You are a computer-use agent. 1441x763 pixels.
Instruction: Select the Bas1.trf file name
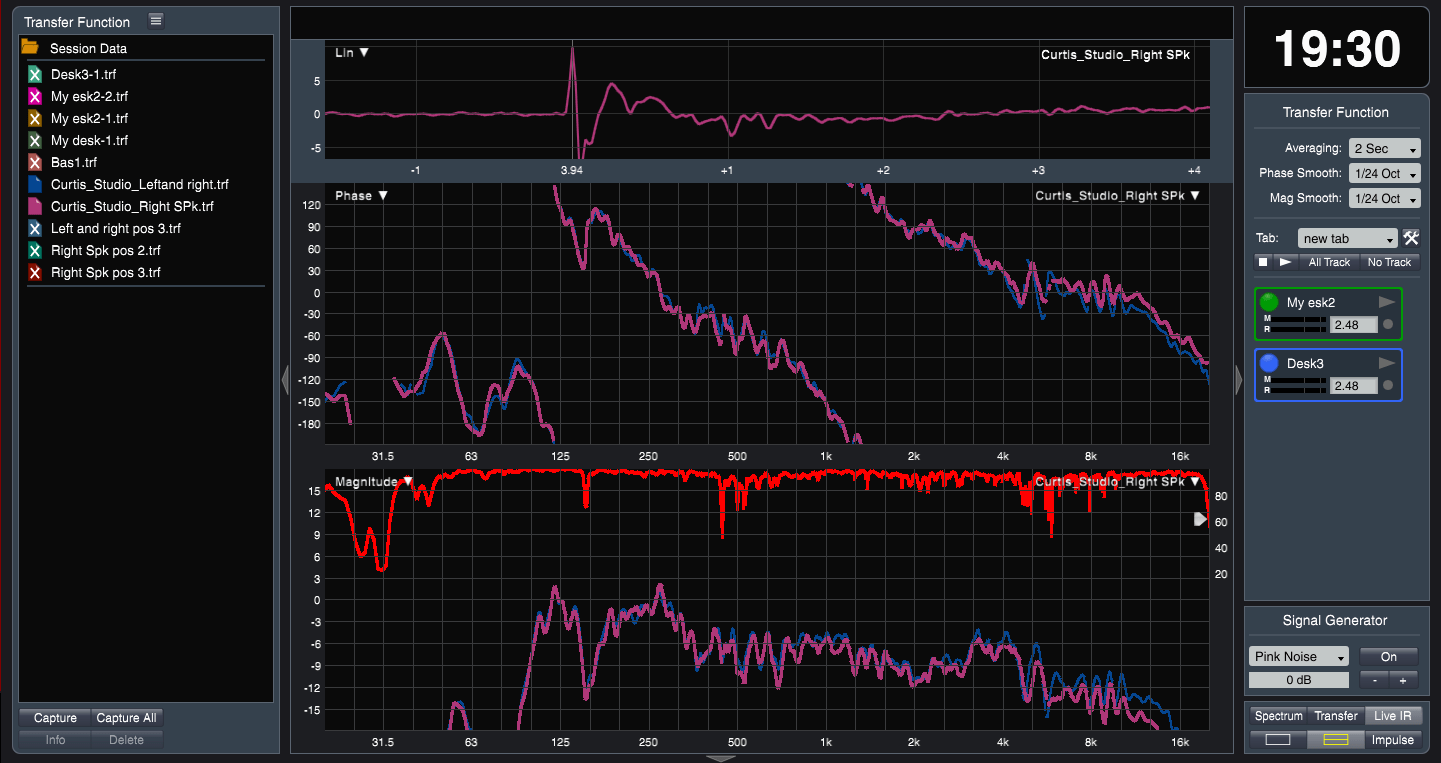[74, 163]
